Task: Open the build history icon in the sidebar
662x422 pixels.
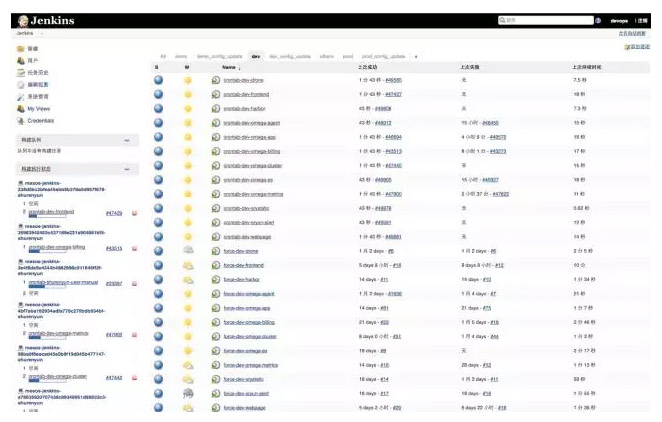Action: point(21,73)
